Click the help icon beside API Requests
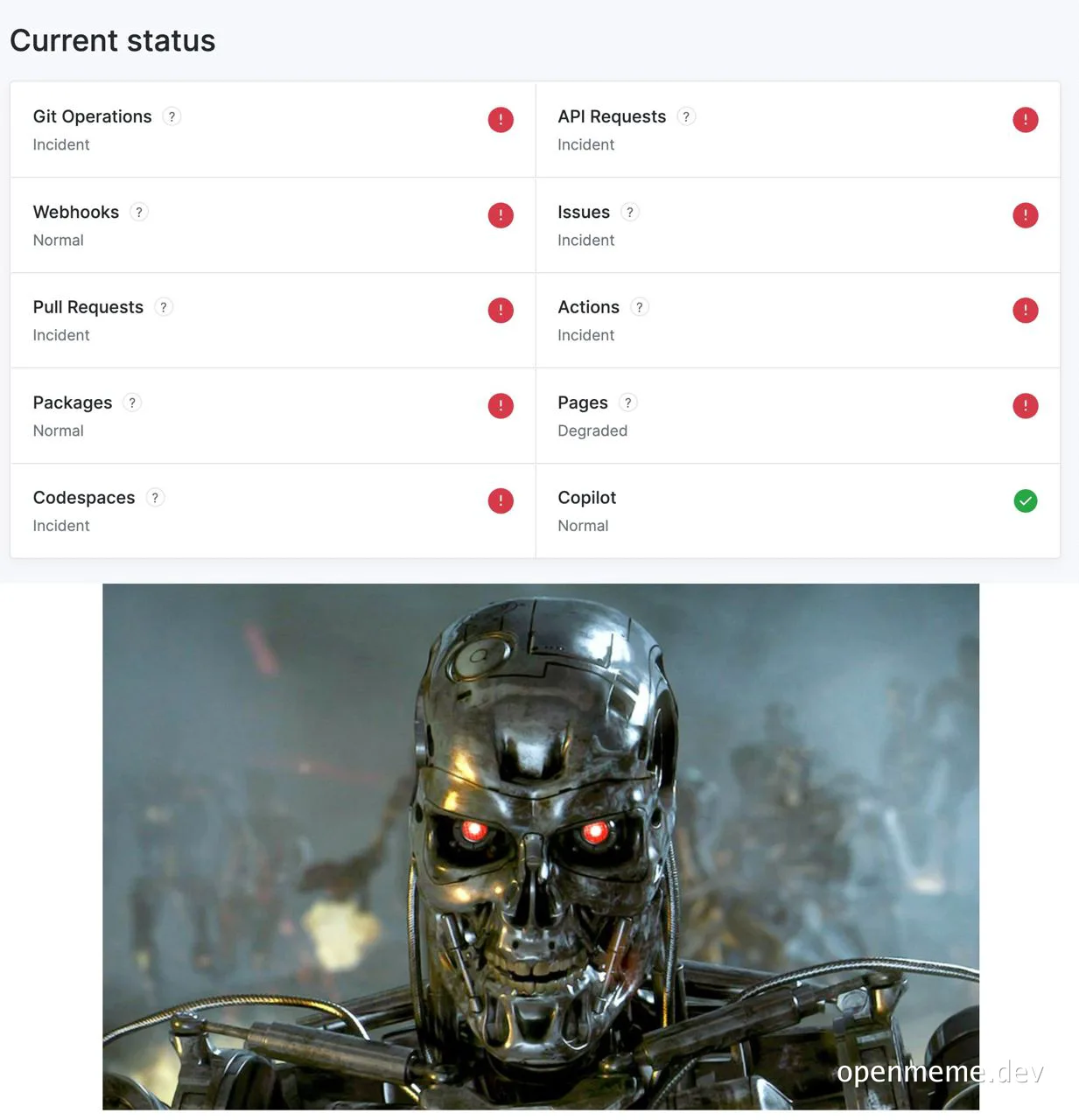1079x1120 pixels. point(686,116)
